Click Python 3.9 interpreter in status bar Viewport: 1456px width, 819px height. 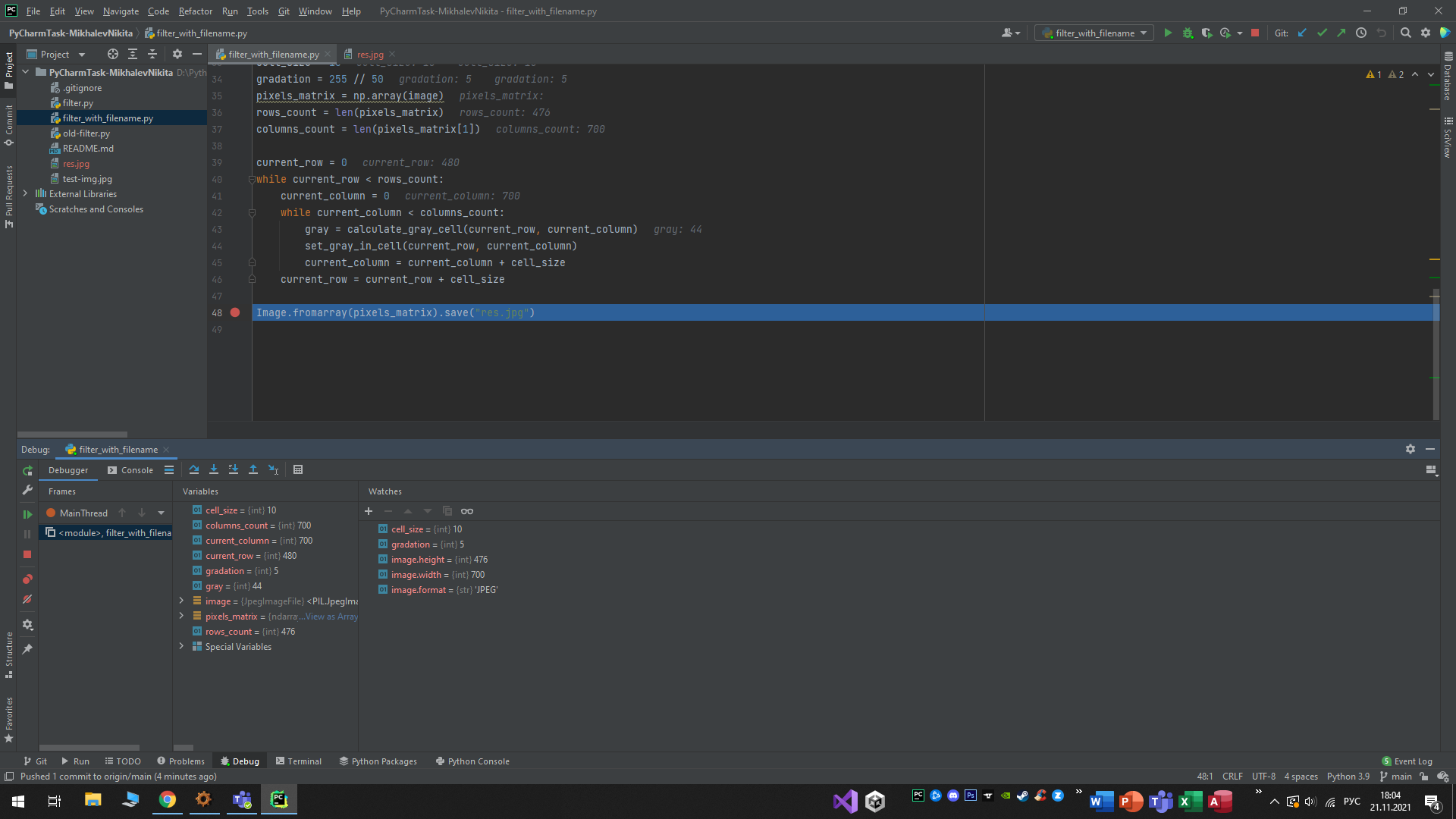click(1348, 777)
